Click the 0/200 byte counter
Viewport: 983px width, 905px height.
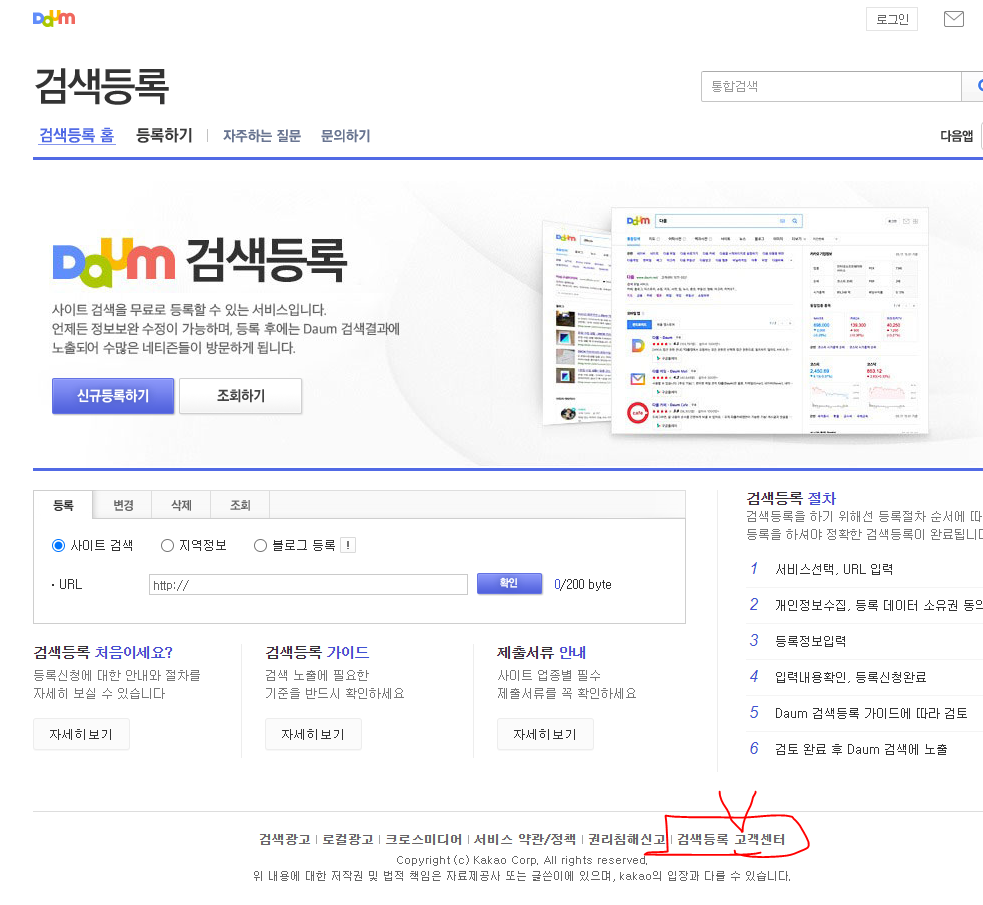point(583,584)
